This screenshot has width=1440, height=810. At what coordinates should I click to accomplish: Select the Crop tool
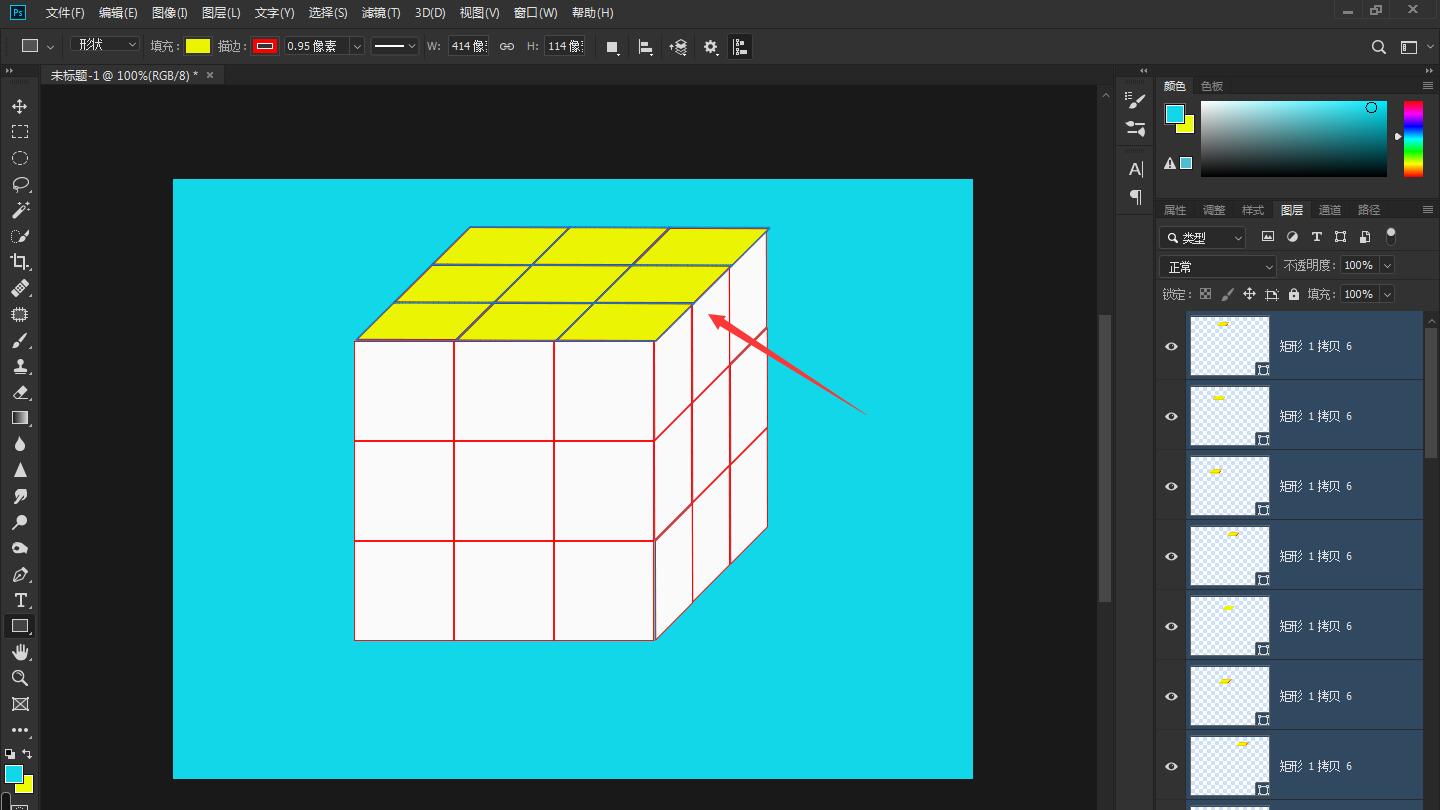(20, 262)
